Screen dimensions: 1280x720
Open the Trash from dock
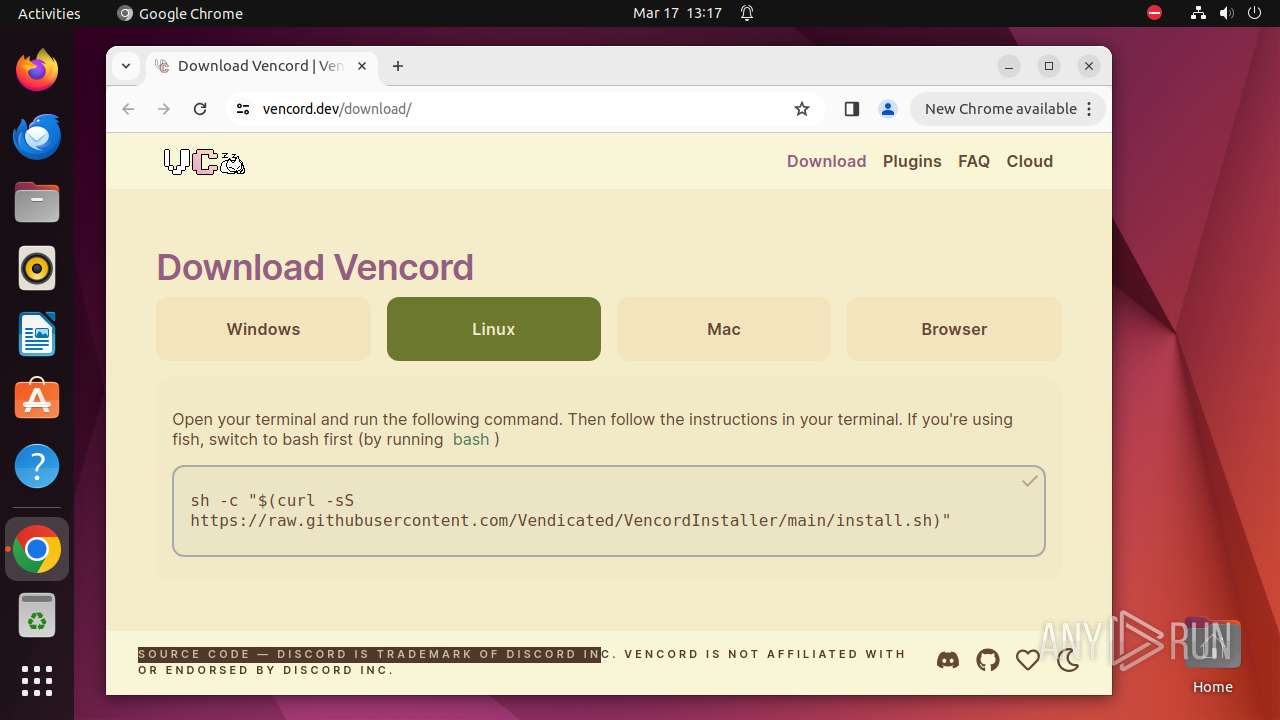pos(37,616)
